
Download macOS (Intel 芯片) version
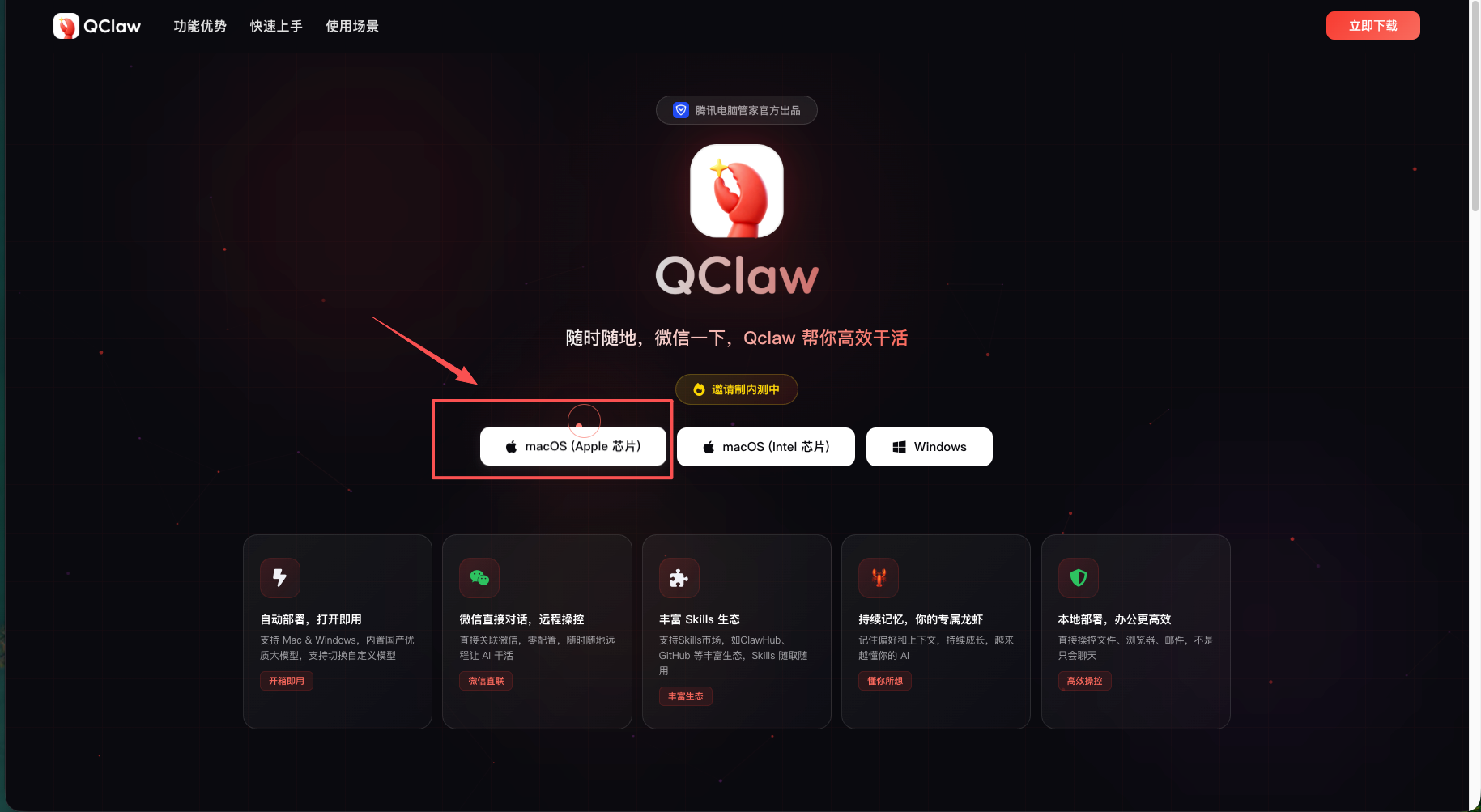pyautogui.click(x=766, y=447)
